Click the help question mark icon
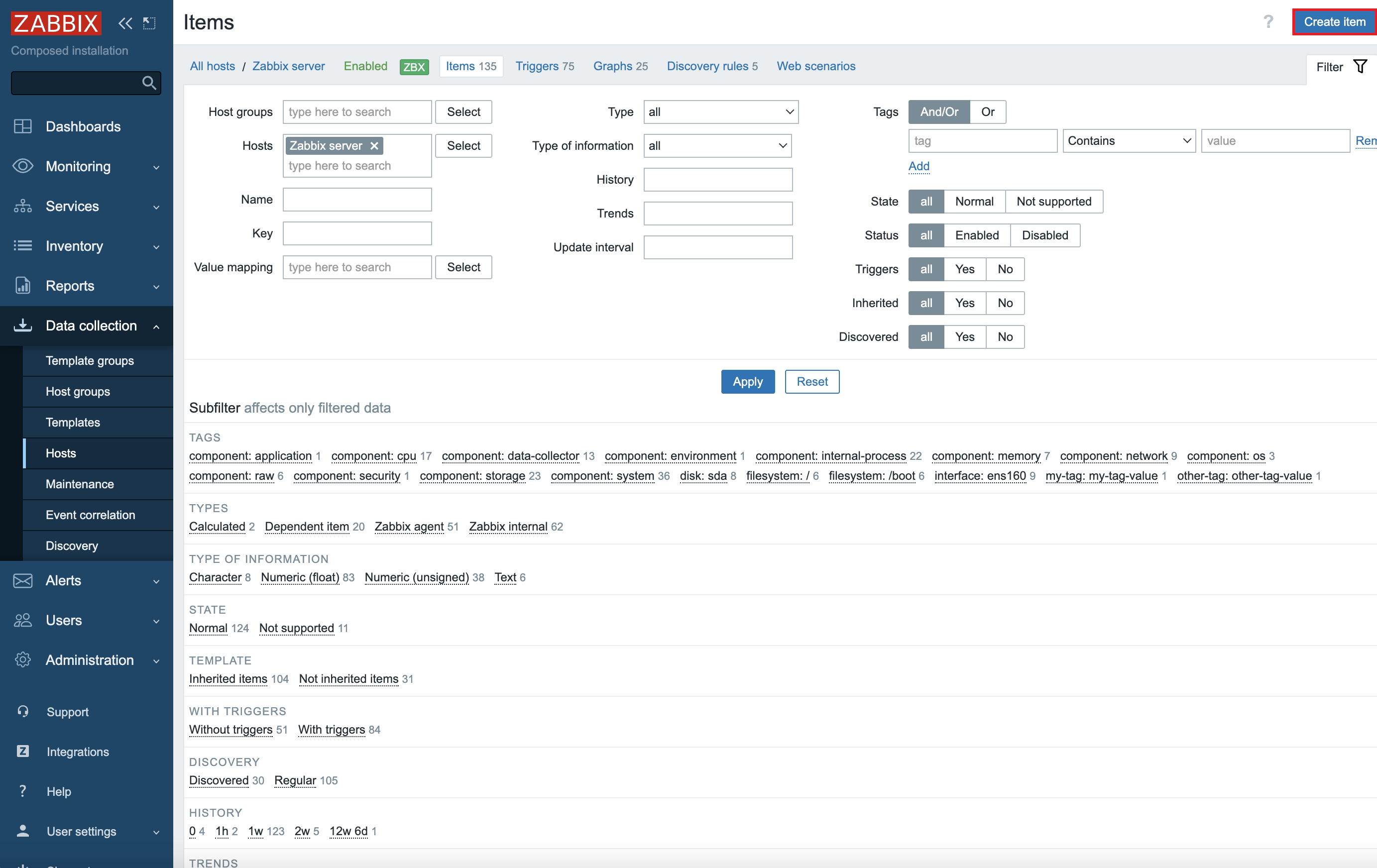The image size is (1377, 868). point(1268,22)
